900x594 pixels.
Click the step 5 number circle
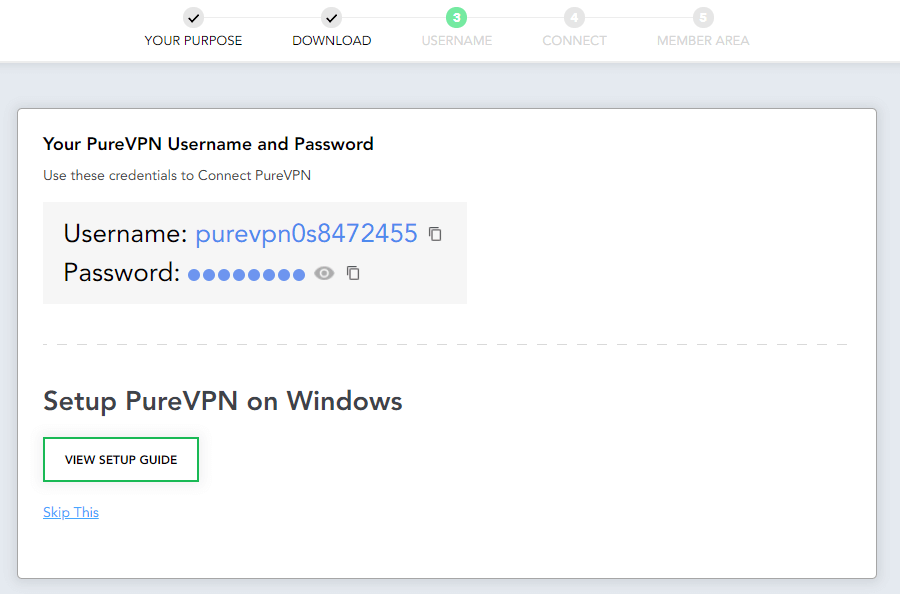click(703, 18)
